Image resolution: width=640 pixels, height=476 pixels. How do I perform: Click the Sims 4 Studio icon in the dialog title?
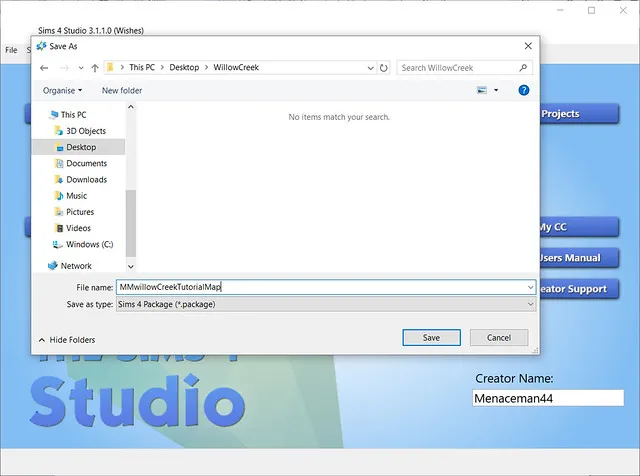pyautogui.click(x=41, y=46)
